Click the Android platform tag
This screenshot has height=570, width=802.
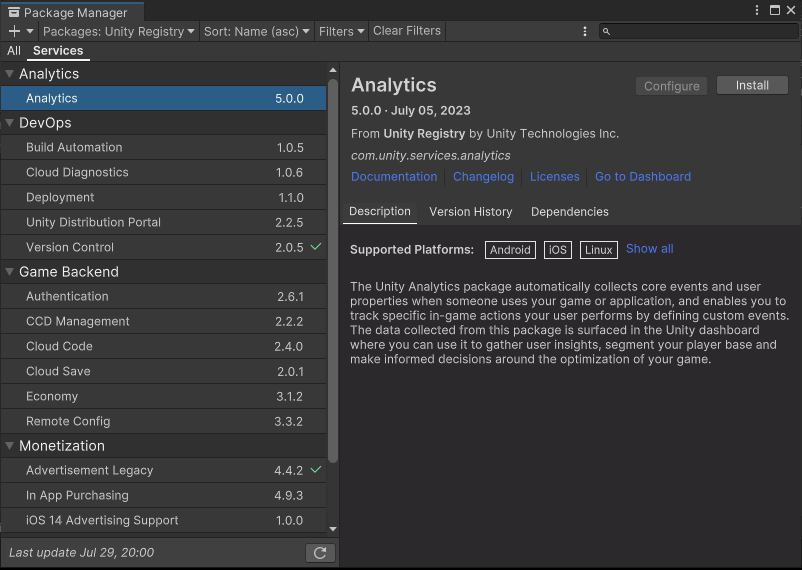click(x=510, y=250)
